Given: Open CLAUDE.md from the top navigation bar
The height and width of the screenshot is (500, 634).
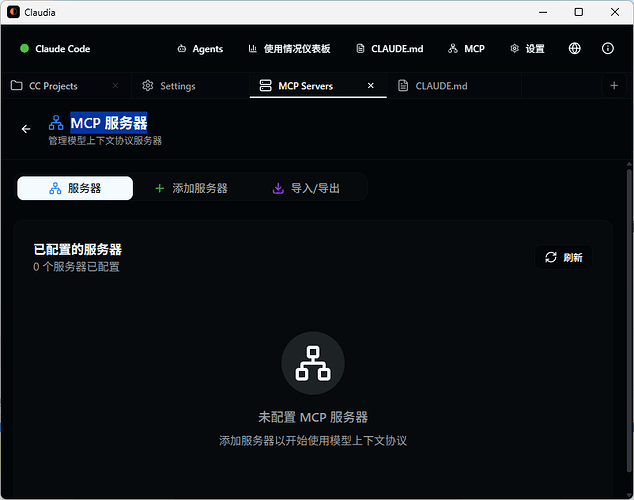Looking at the screenshot, I should pyautogui.click(x=389, y=49).
